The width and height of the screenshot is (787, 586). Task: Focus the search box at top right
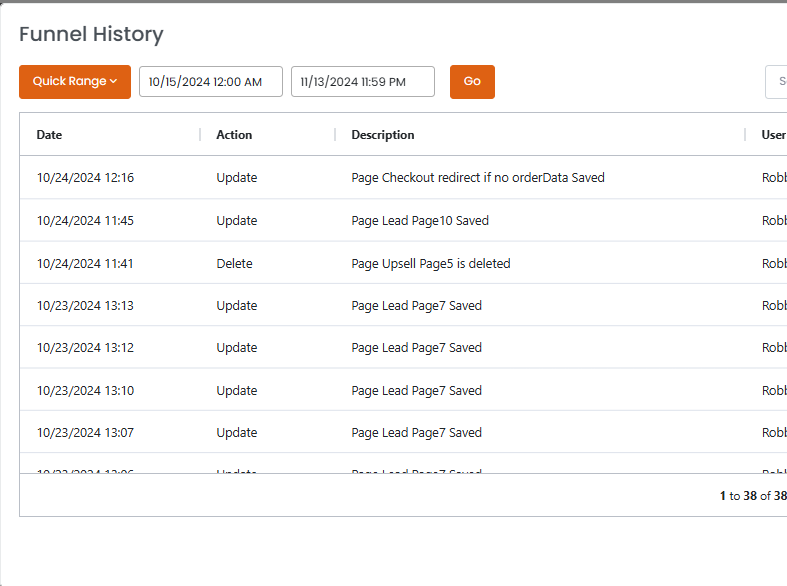pyautogui.click(x=776, y=82)
